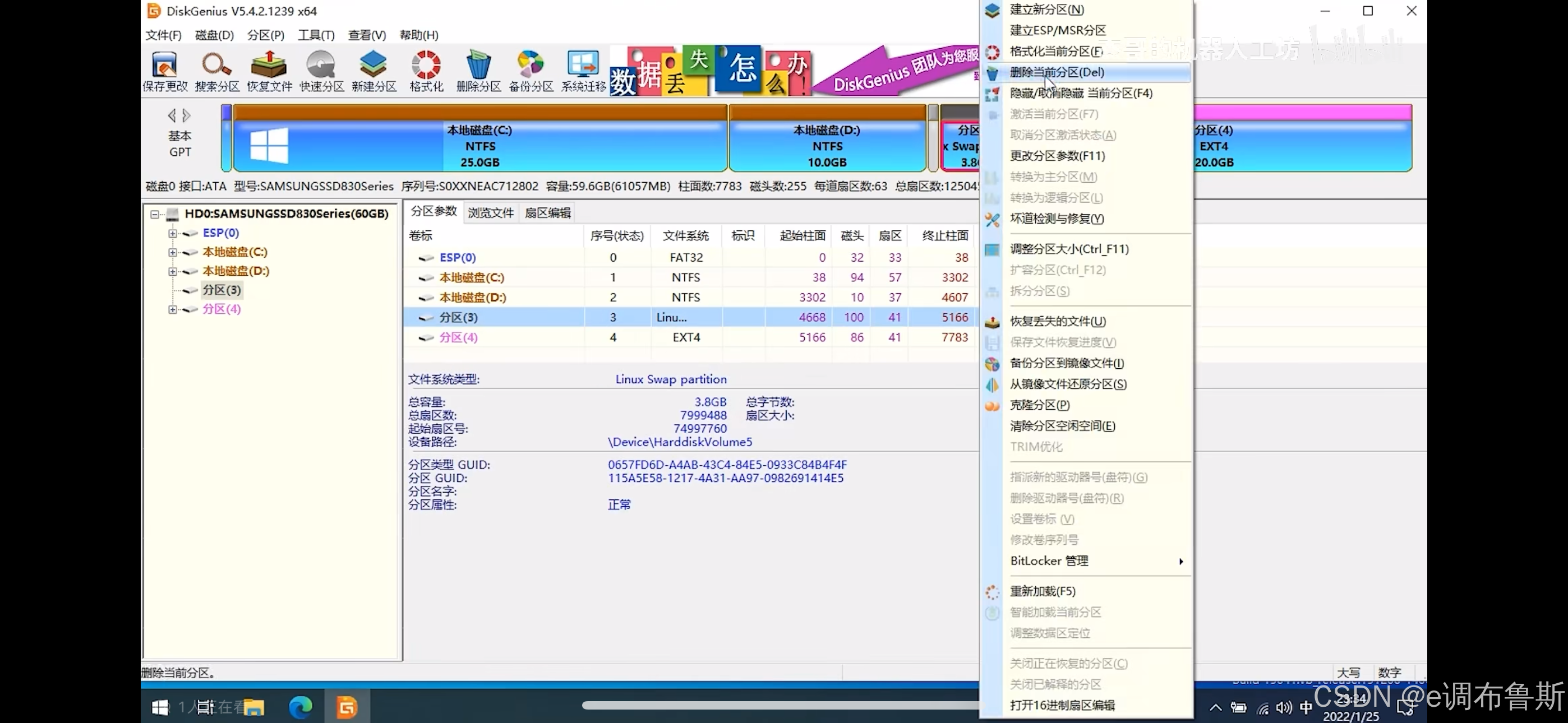This screenshot has height=723, width=1568.
Task: Click the partition GUID value 115A5E58
Action: [726, 478]
